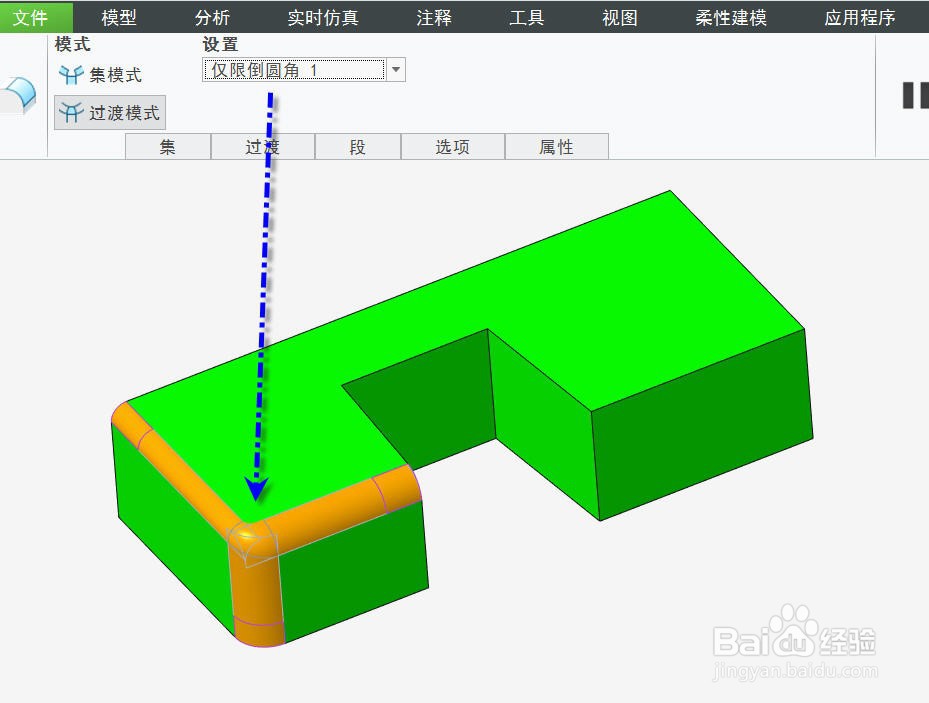Select the corner transition patch on the model
Image resolution: width=929 pixels, height=703 pixels.
[x=252, y=541]
